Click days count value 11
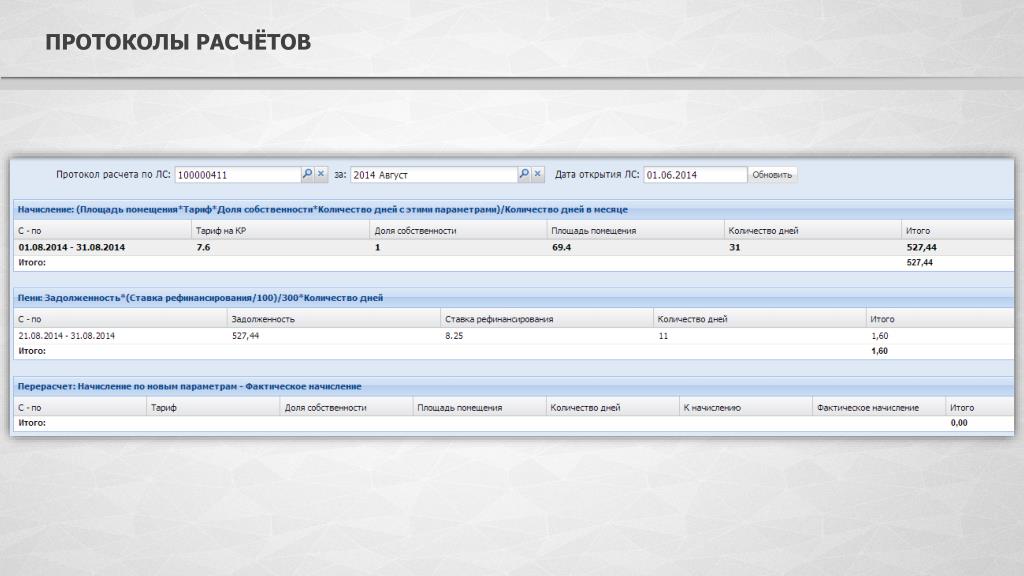 coord(663,336)
